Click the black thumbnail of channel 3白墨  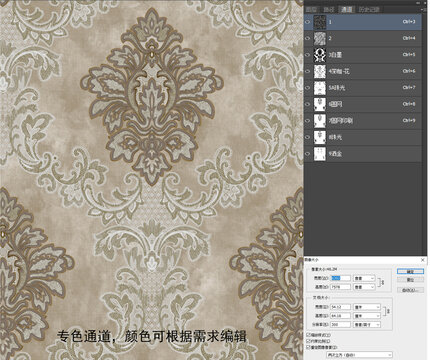tap(320, 55)
